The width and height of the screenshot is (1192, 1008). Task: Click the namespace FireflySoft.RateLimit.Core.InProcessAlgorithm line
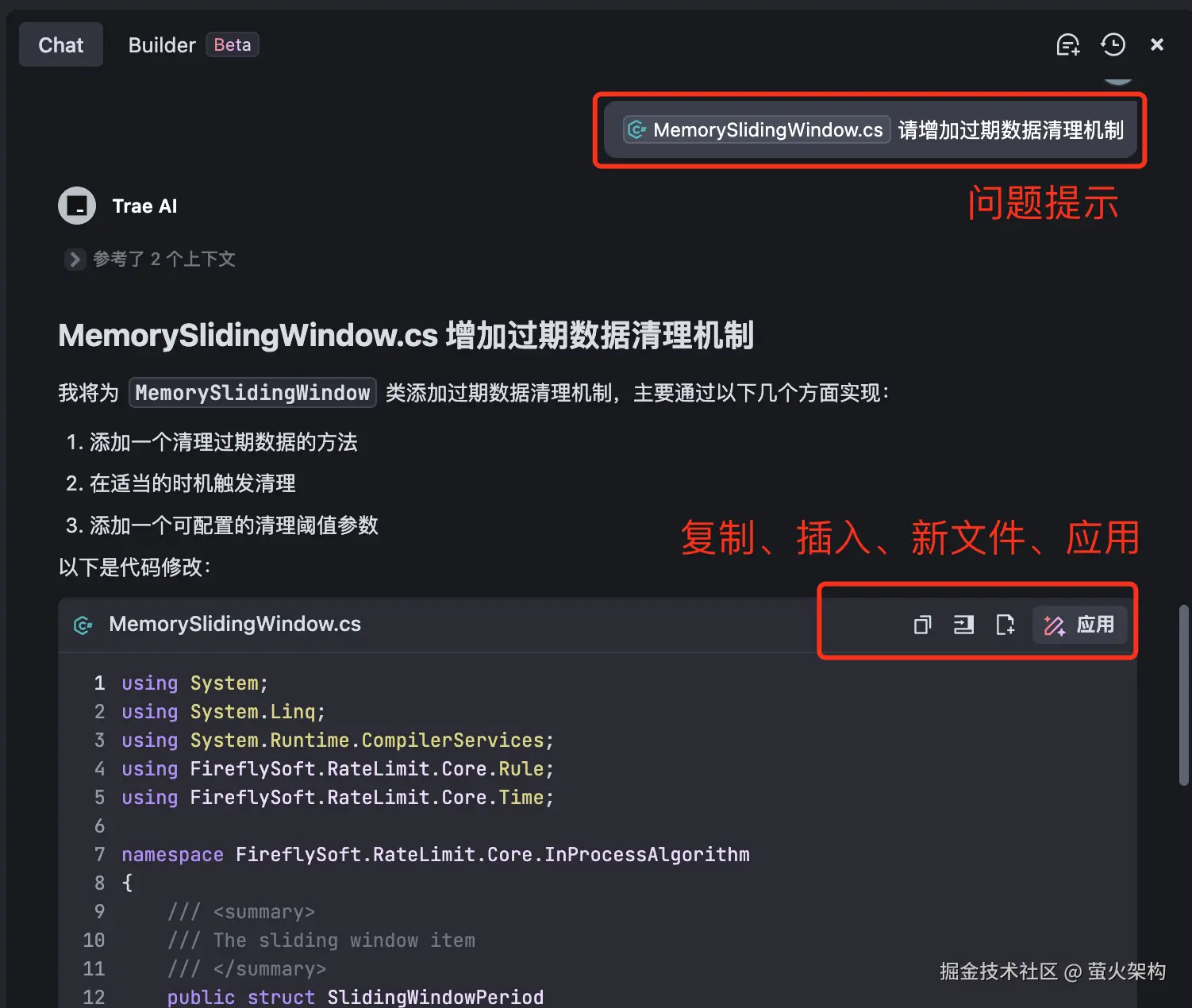coord(436,855)
